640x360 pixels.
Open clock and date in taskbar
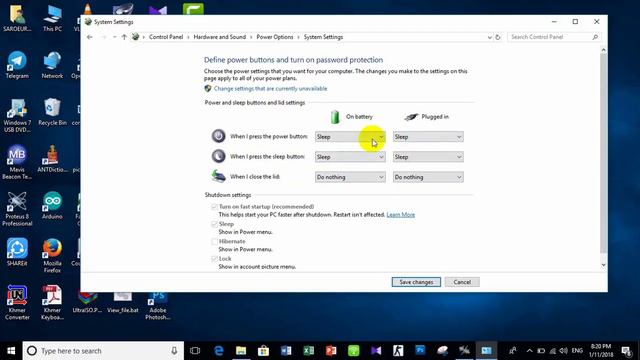[x=601, y=351]
